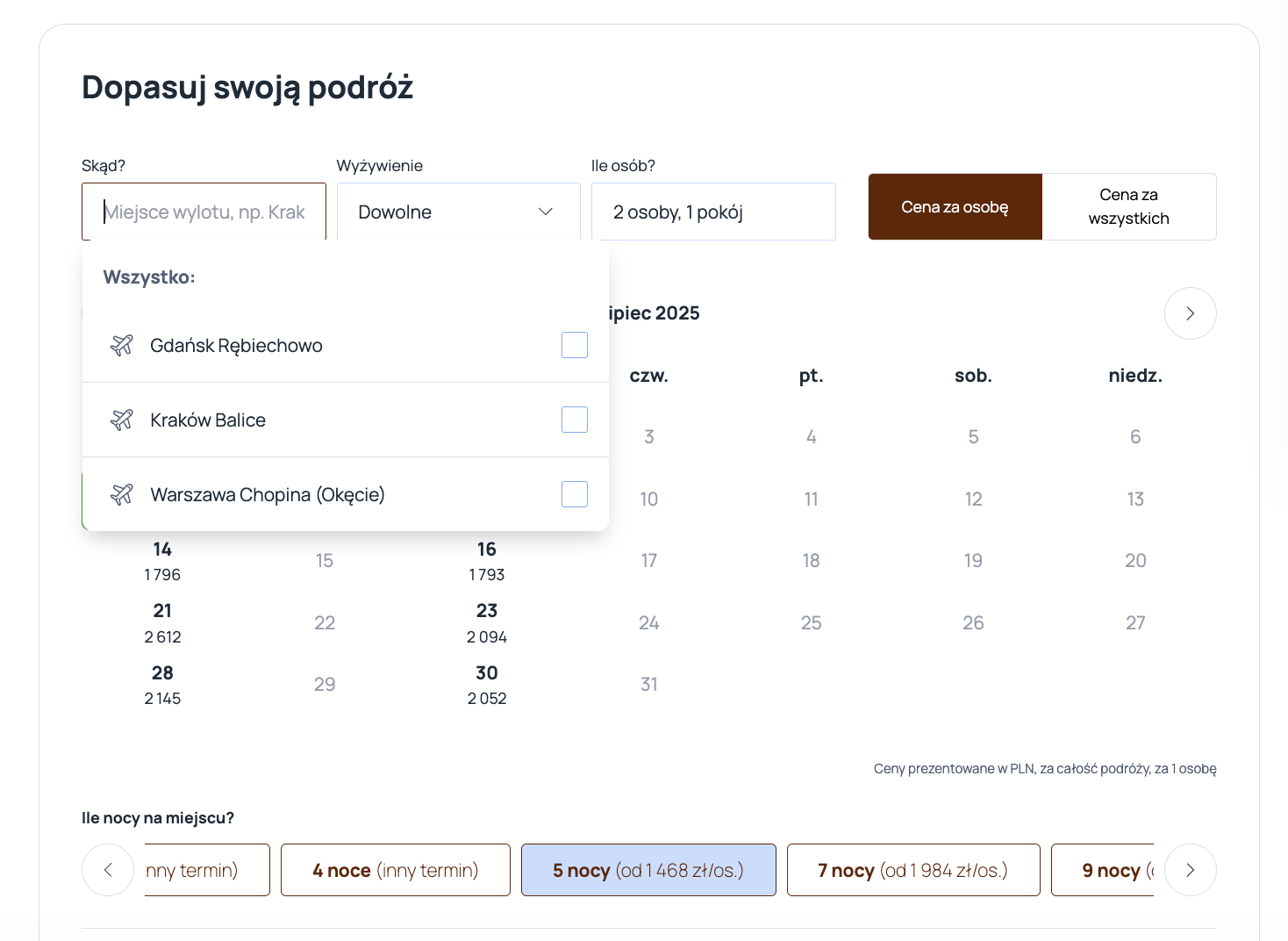Image resolution: width=1288 pixels, height=941 pixels.
Task: Click the airplane icon beside Gdańsk Rębiechowo
Action: (x=122, y=345)
